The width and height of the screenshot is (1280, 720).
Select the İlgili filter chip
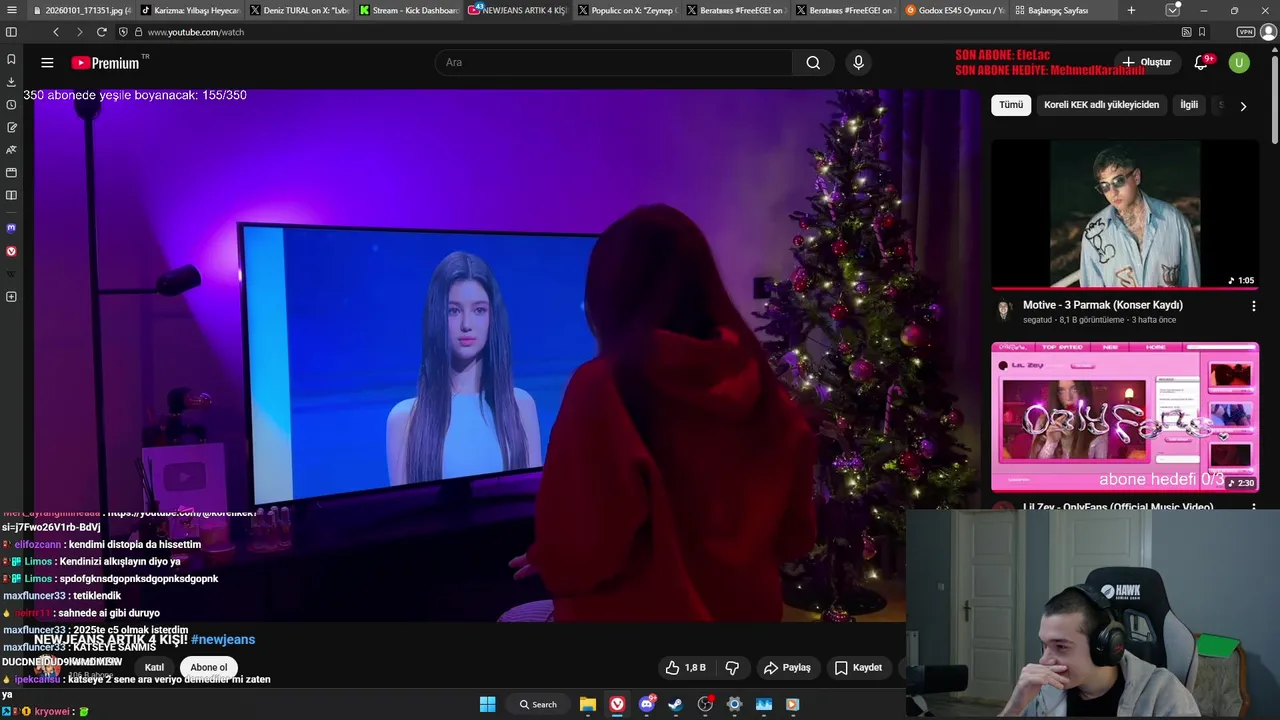click(x=1189, y=105)
